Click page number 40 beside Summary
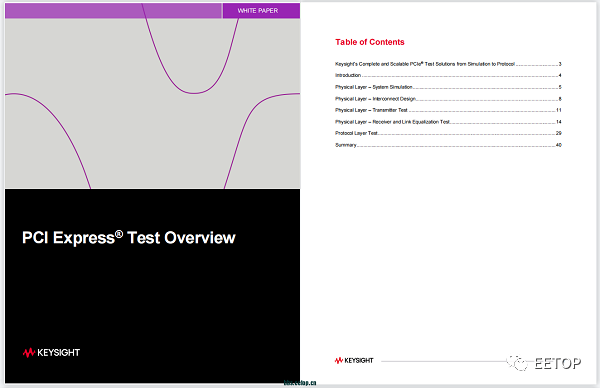The width and height of the screenshot is (600, 388). pyautogui.click(x=559, y=145)
